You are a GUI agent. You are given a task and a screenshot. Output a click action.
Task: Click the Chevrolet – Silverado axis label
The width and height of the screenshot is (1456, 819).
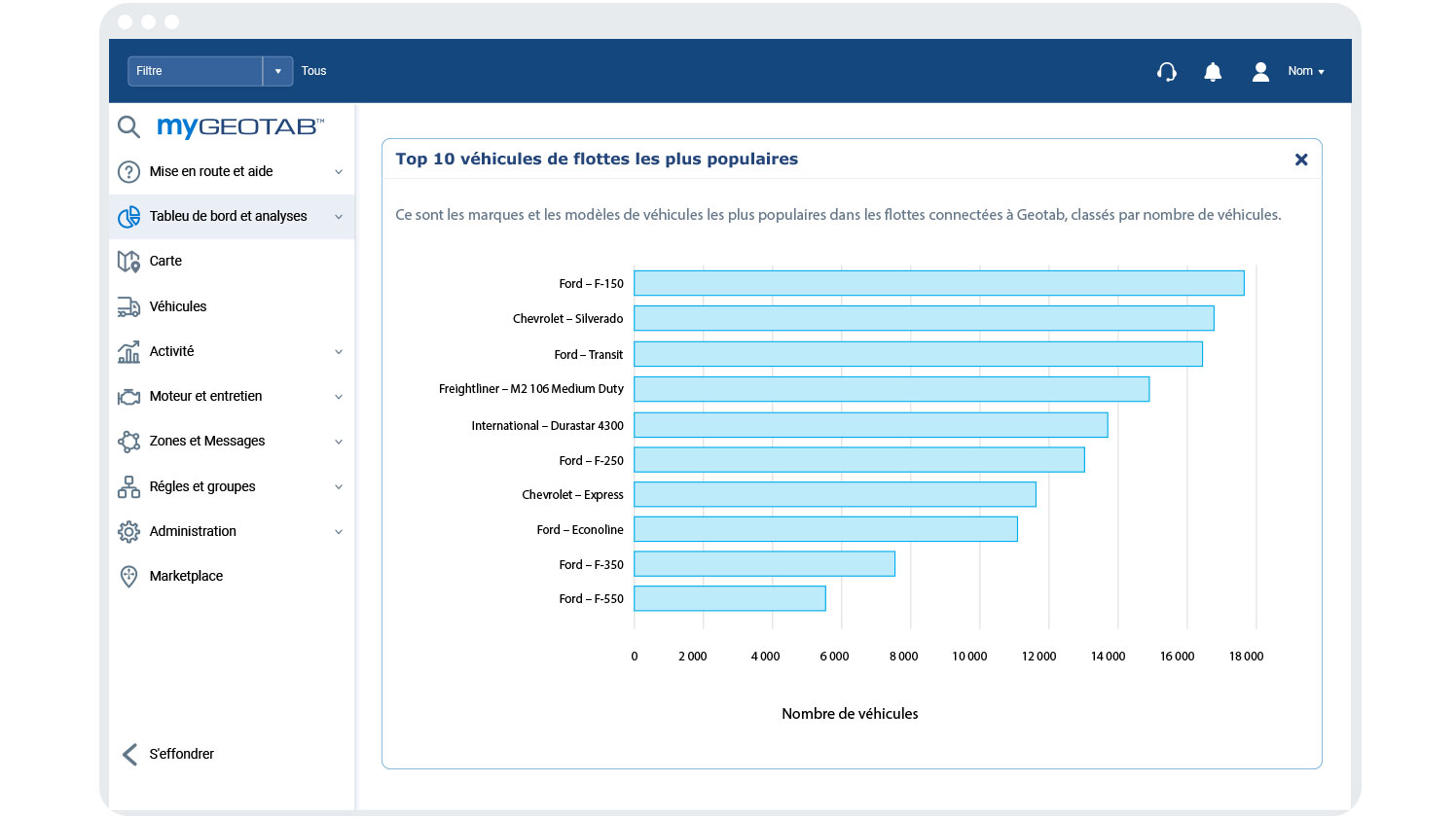click(567, 319)
